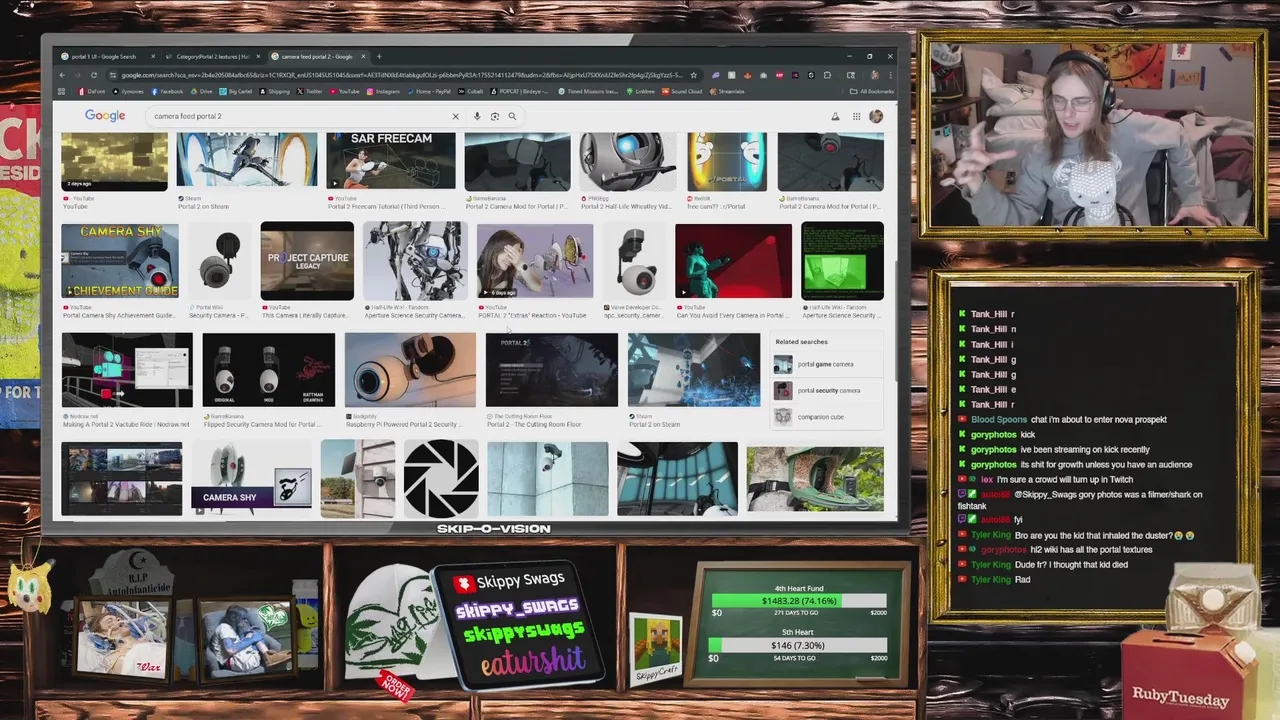Open 'portal game camera' related search
1280x720 pixels.
click(826, 364)
